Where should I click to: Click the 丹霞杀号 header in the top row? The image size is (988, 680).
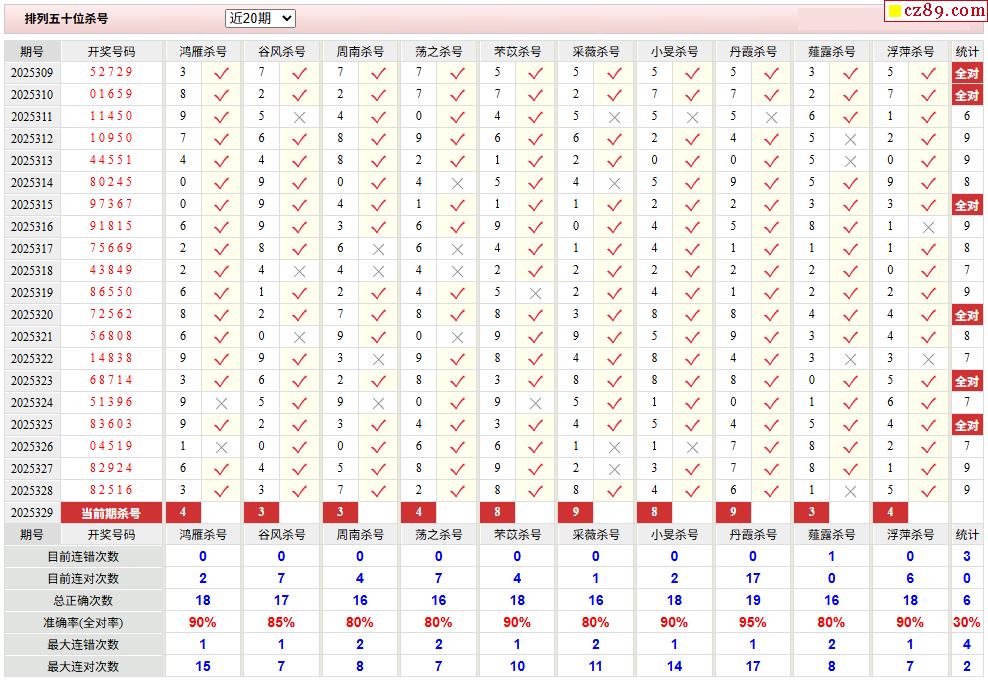point(753,51)
